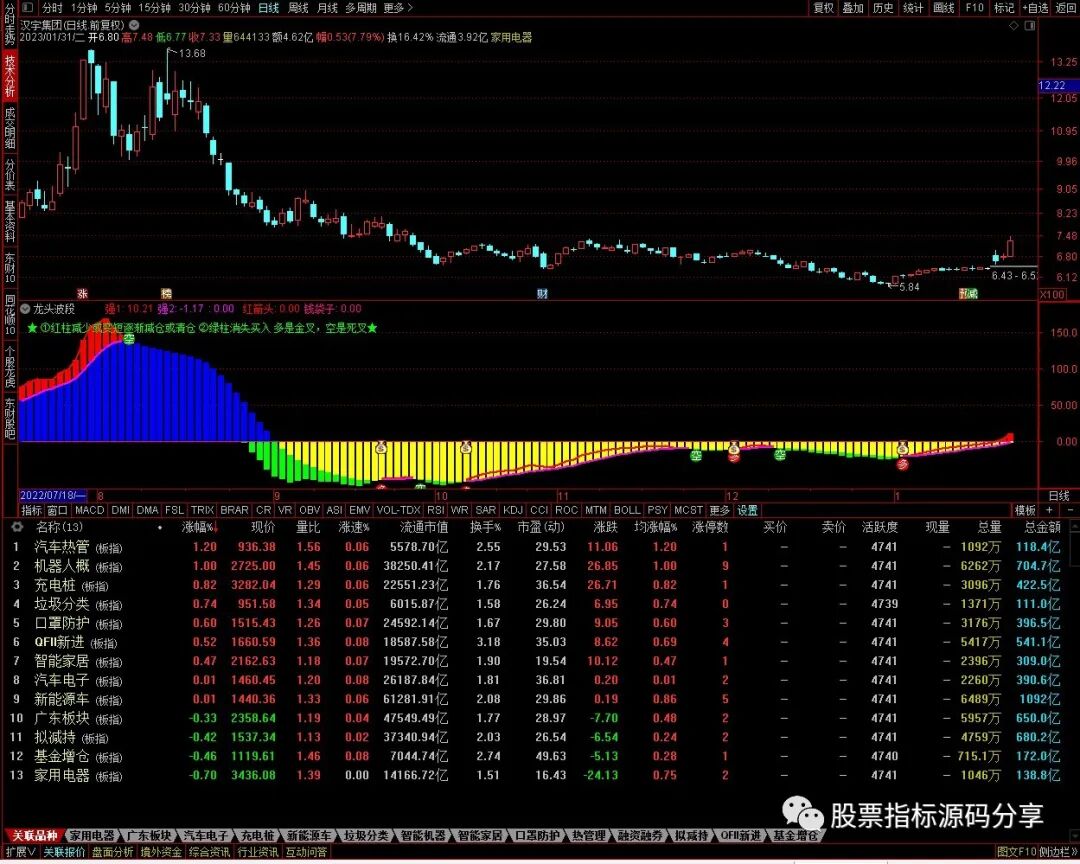Viewport: 1080px width, 864px height.
Task: Select the 月线 monthly period
Action: pos(327,8)
